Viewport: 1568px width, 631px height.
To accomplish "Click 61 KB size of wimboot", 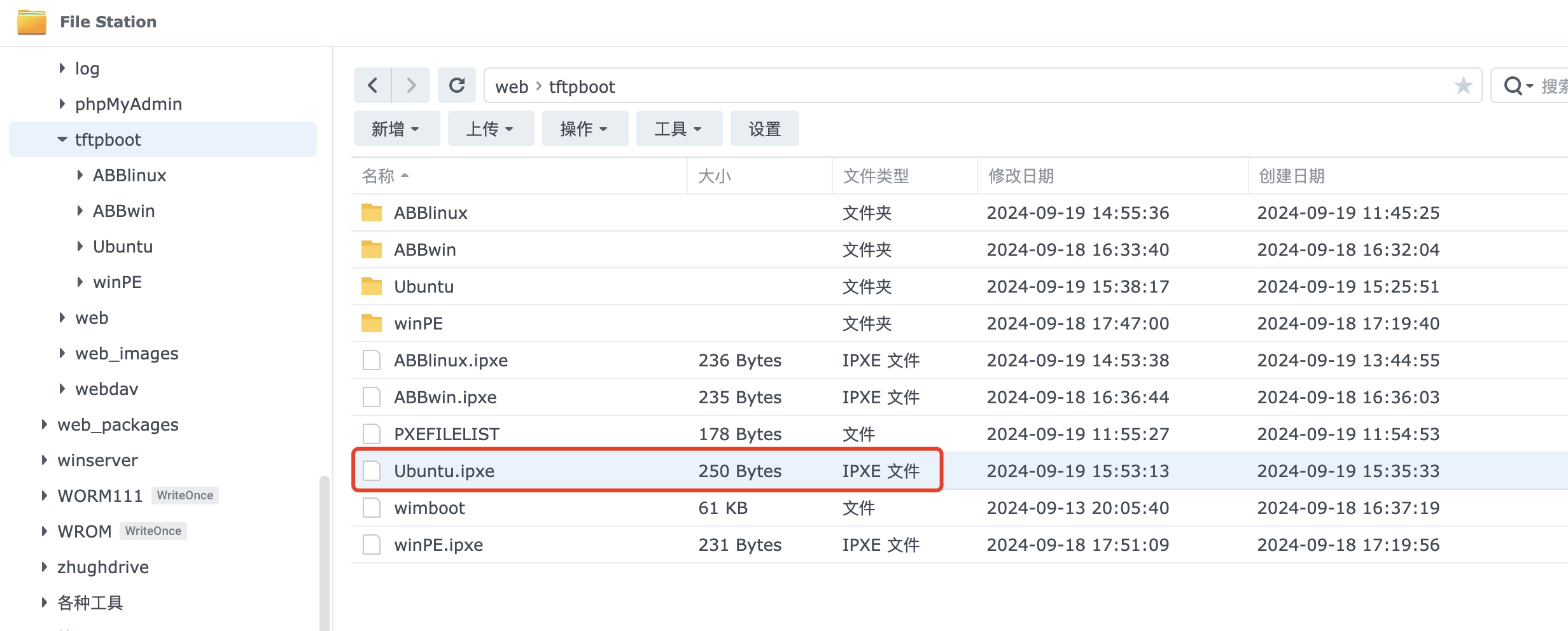I will pos(723,508).
